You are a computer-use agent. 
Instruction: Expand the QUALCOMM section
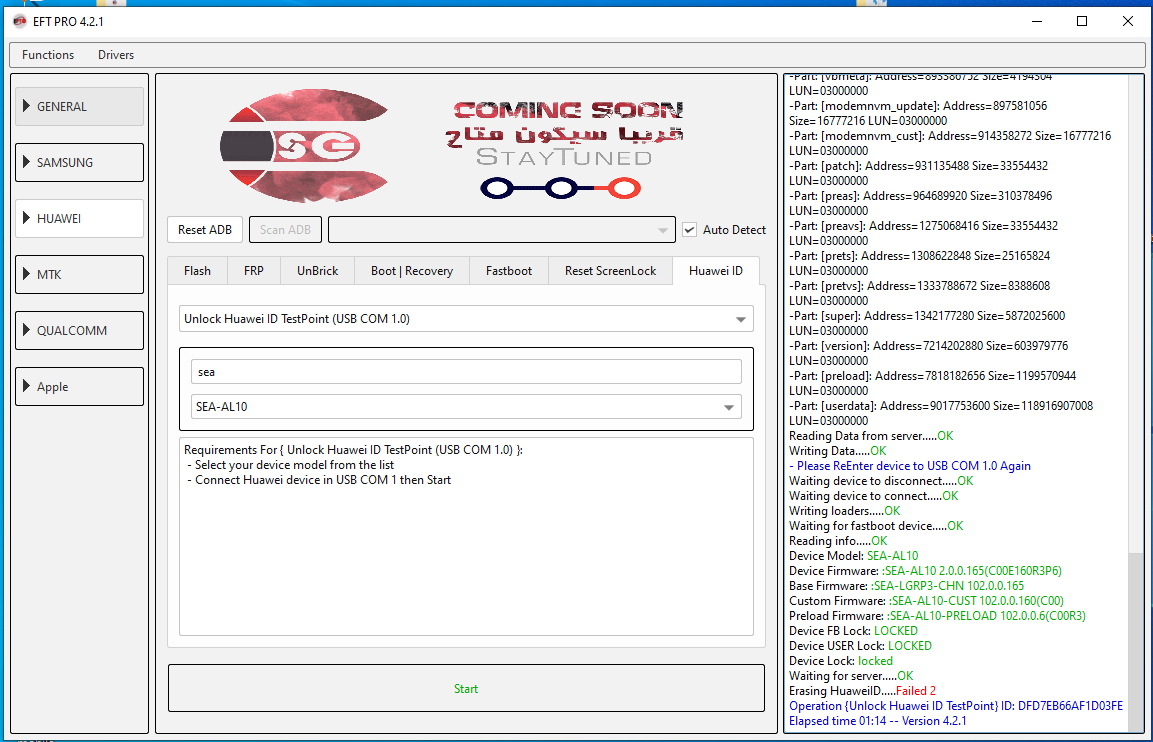[x=79, y=330]
